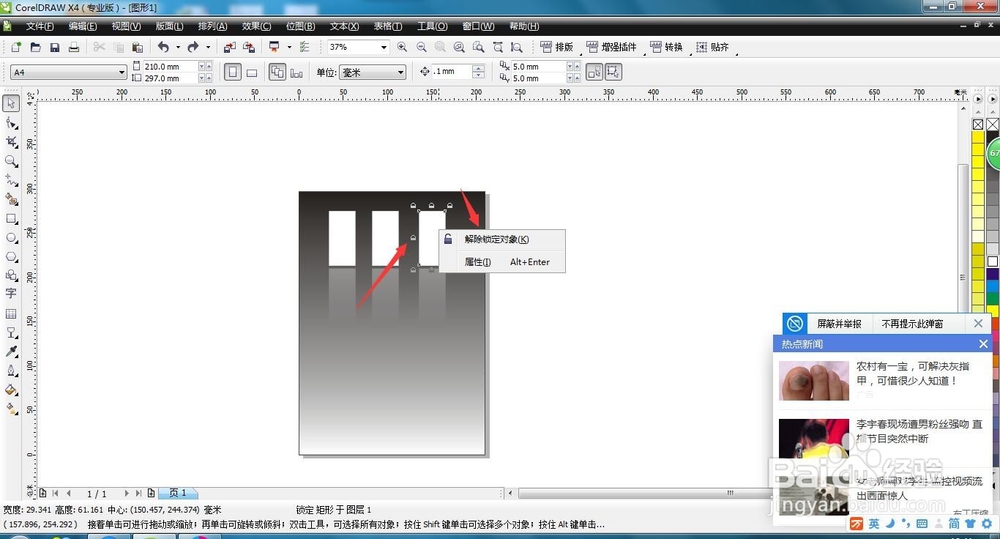
Task: Select the Interactive Fill tool
Action: [x=11, y=409]
